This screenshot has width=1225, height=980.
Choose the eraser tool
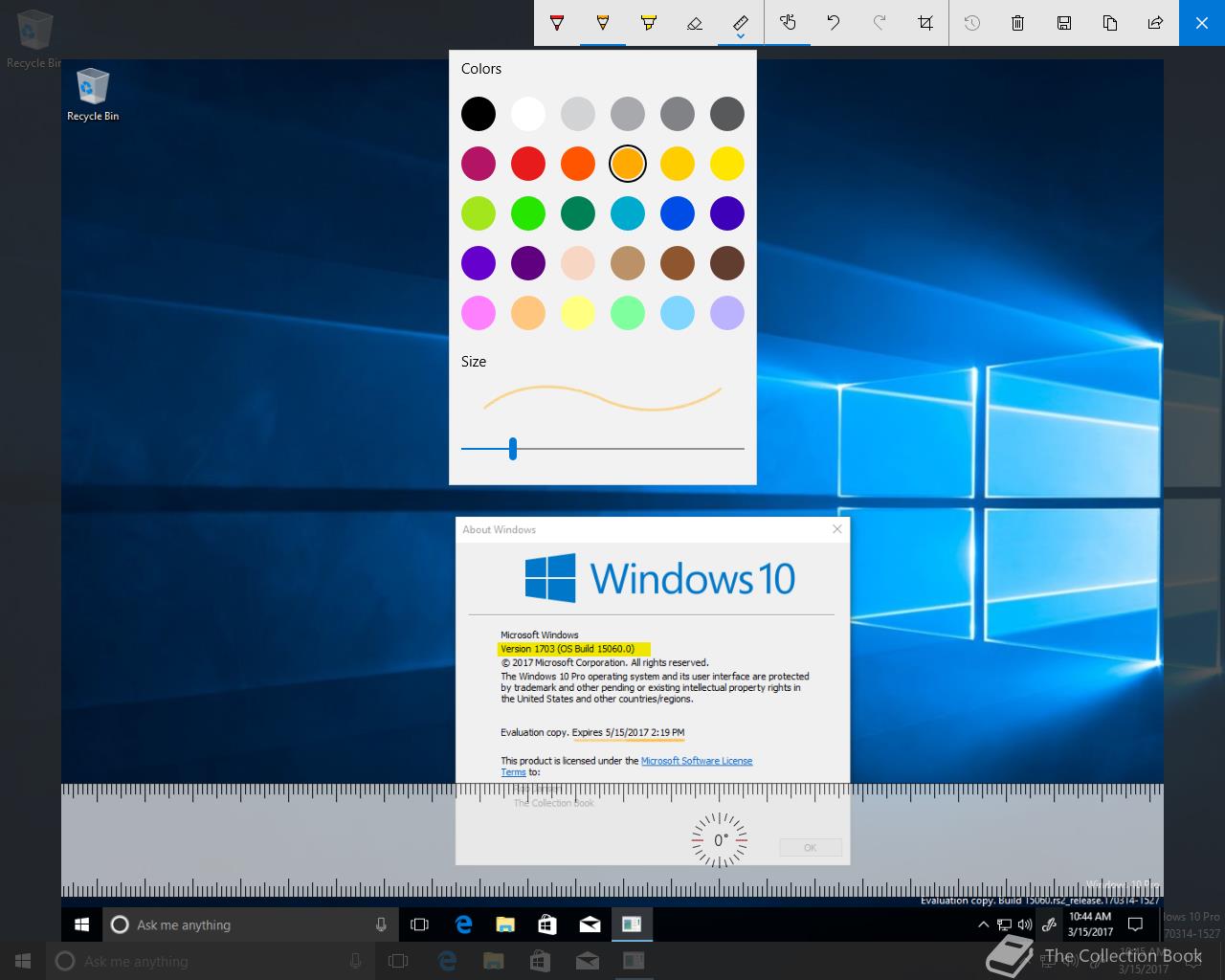(695, 23)
